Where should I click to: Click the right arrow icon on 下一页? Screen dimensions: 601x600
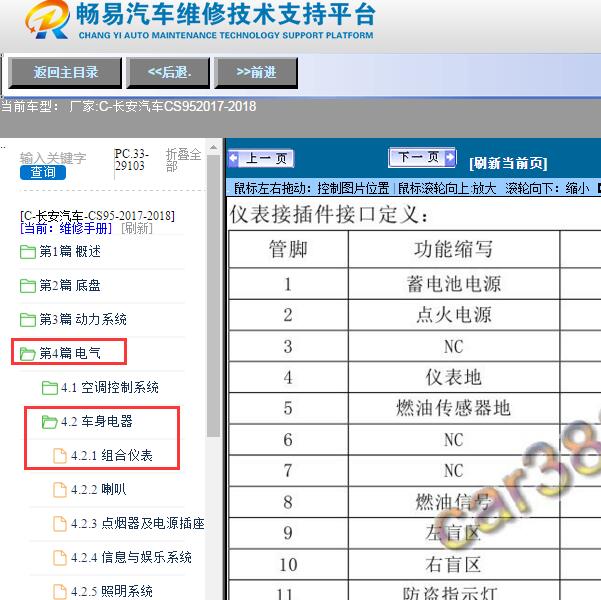pos(450,157)
